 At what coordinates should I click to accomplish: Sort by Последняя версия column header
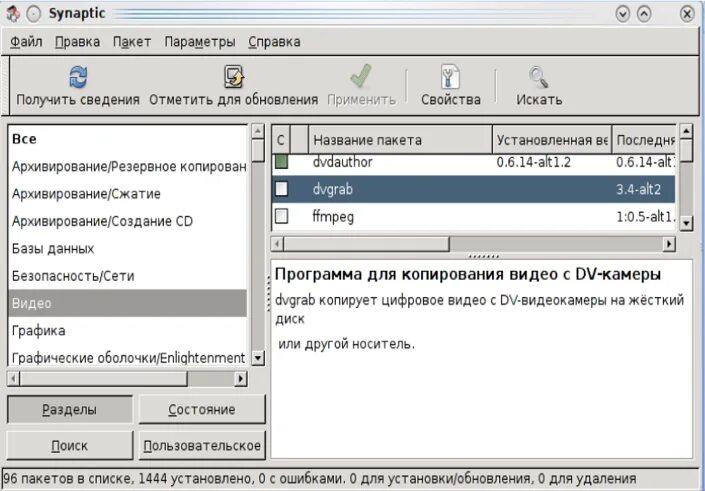point(644,140)
